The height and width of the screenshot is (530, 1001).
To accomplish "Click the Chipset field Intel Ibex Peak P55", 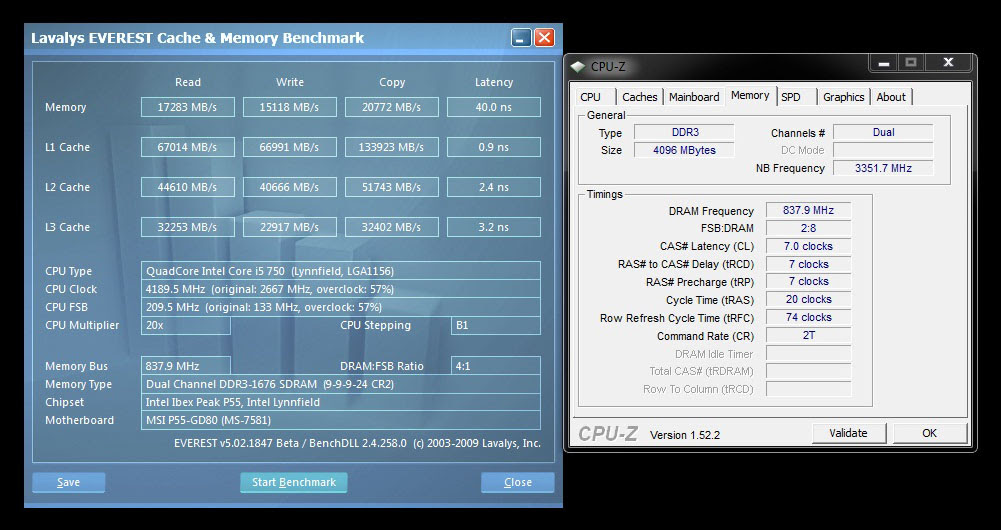I will [341, 402].
